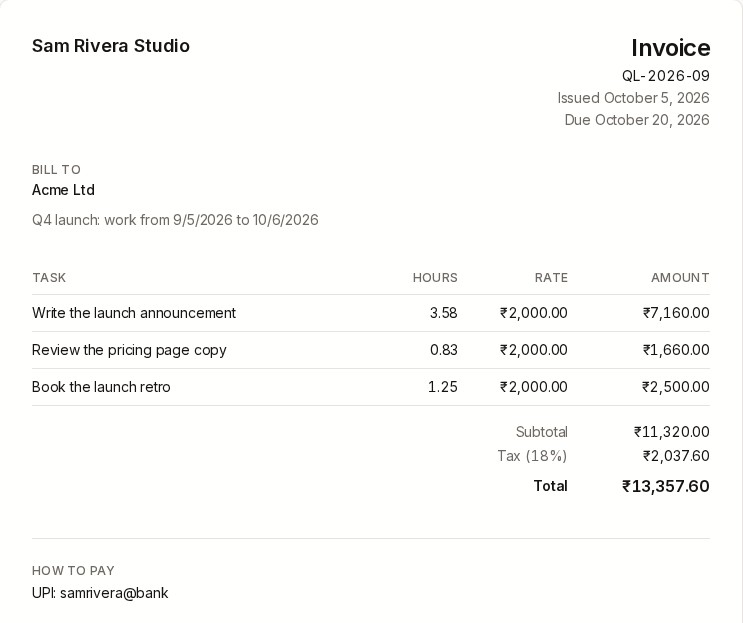This screenshot has height=623, width=743.
Task: Select the Book the launch retro task
Action: [101, 387]
